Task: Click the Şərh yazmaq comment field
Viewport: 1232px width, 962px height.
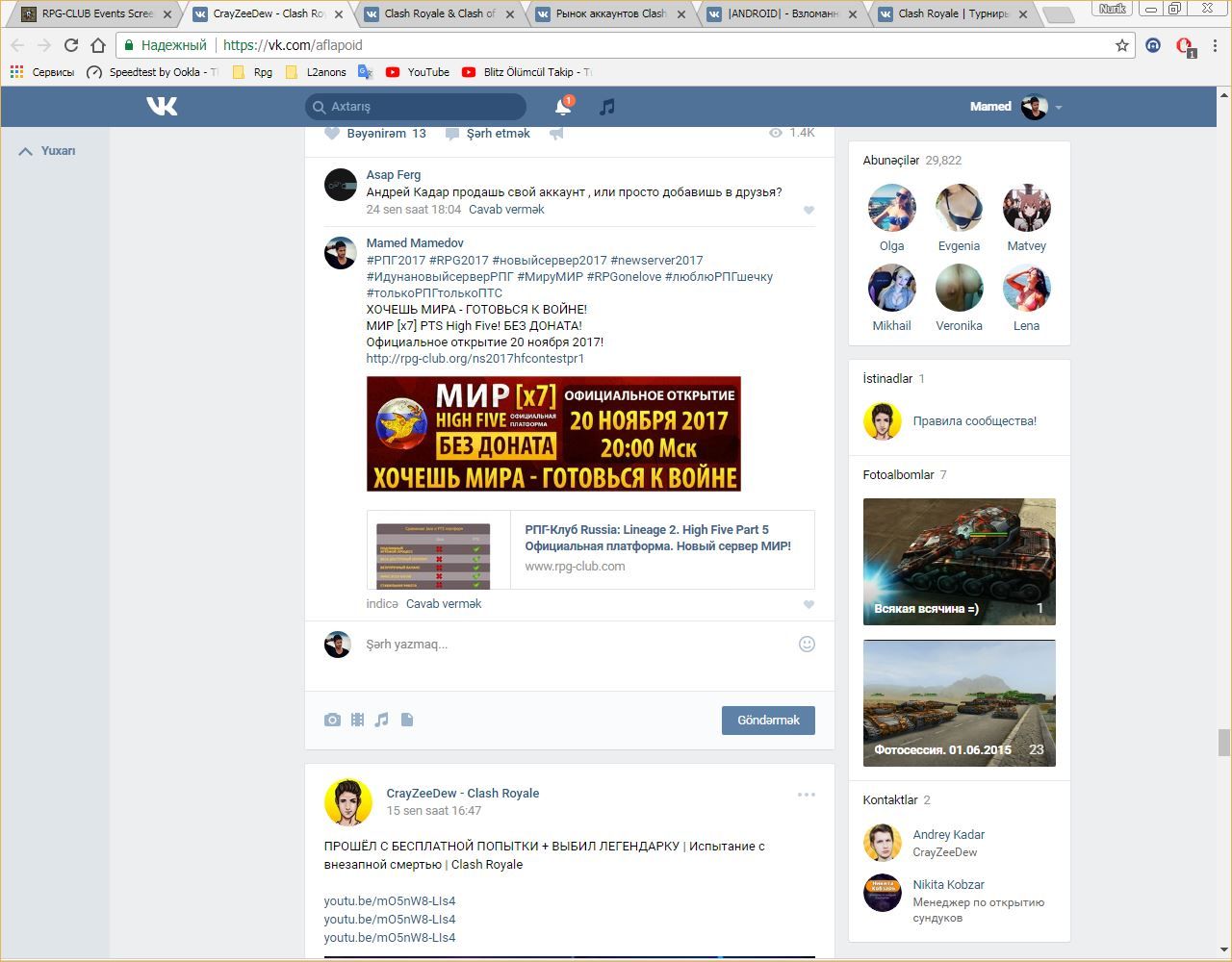Action: (x=577, y=645)
